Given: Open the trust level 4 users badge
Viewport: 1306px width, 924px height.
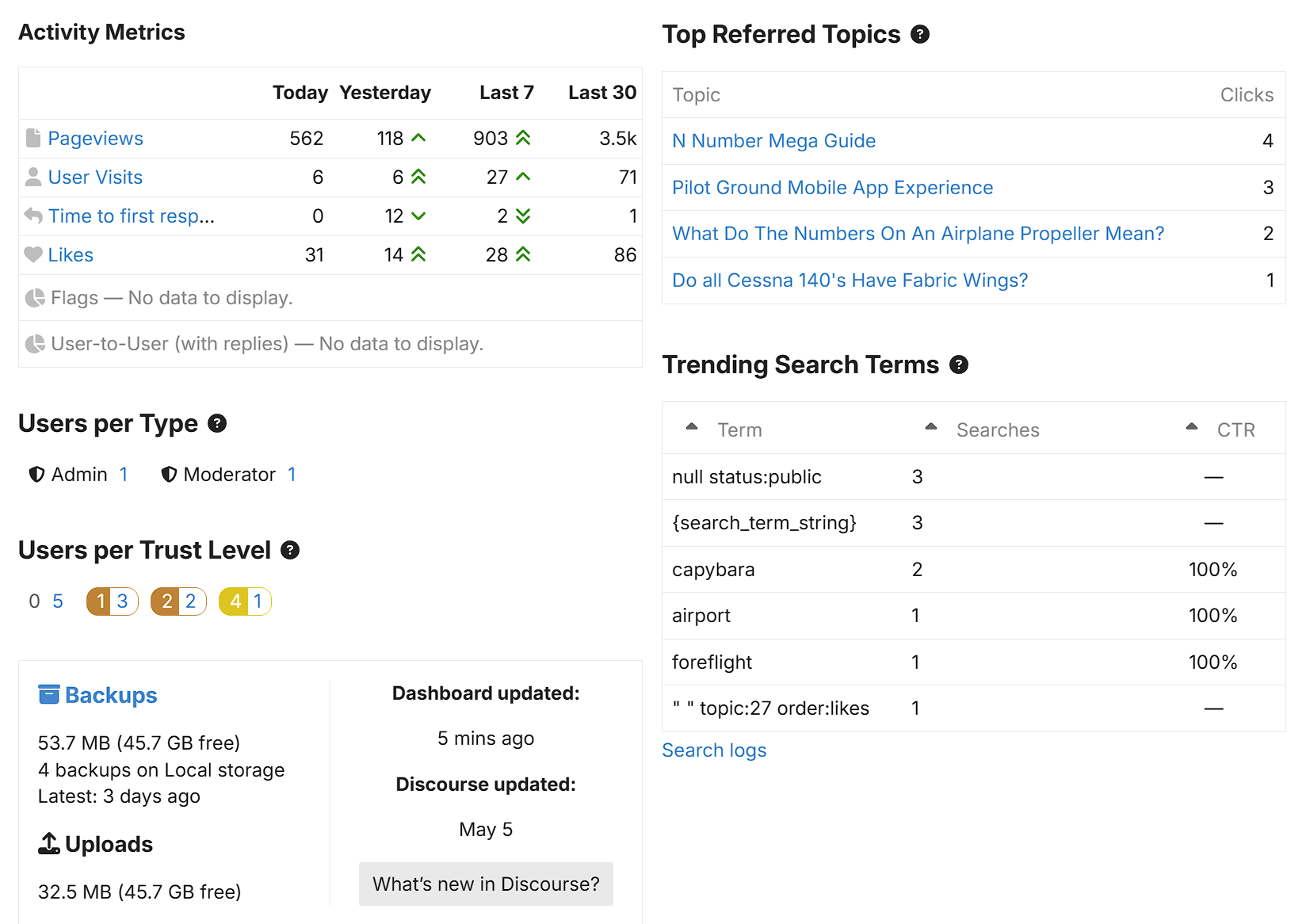Looking at the screenshot, I should coord(245,601).
